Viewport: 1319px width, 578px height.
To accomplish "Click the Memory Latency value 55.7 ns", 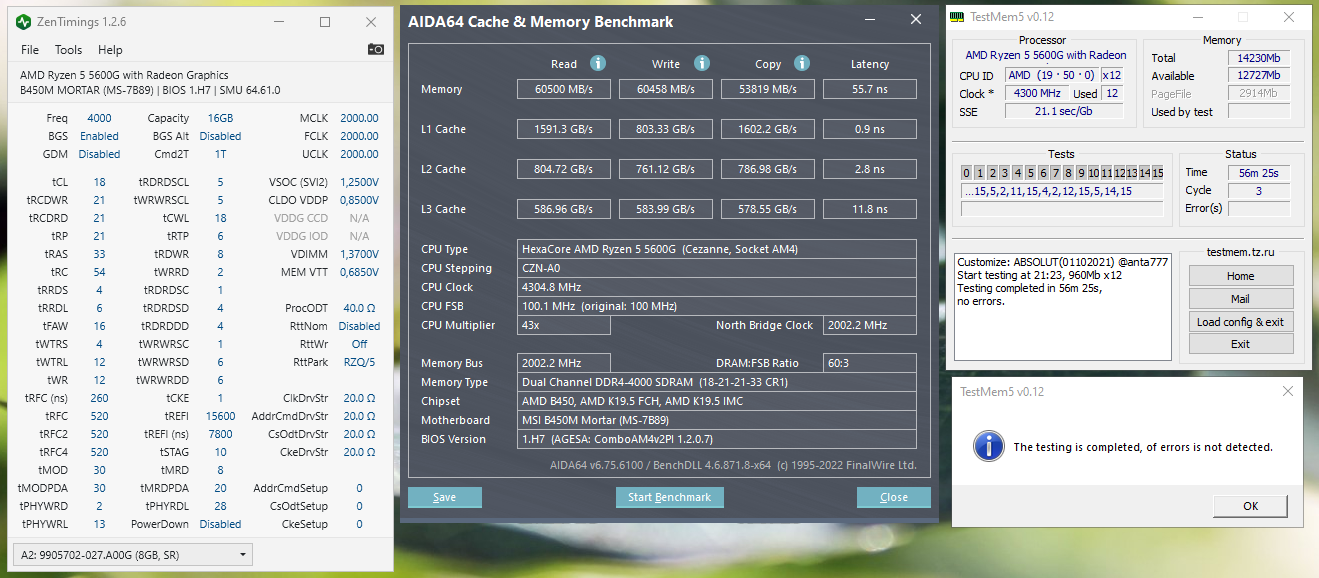I will click(x=870, y=89).
